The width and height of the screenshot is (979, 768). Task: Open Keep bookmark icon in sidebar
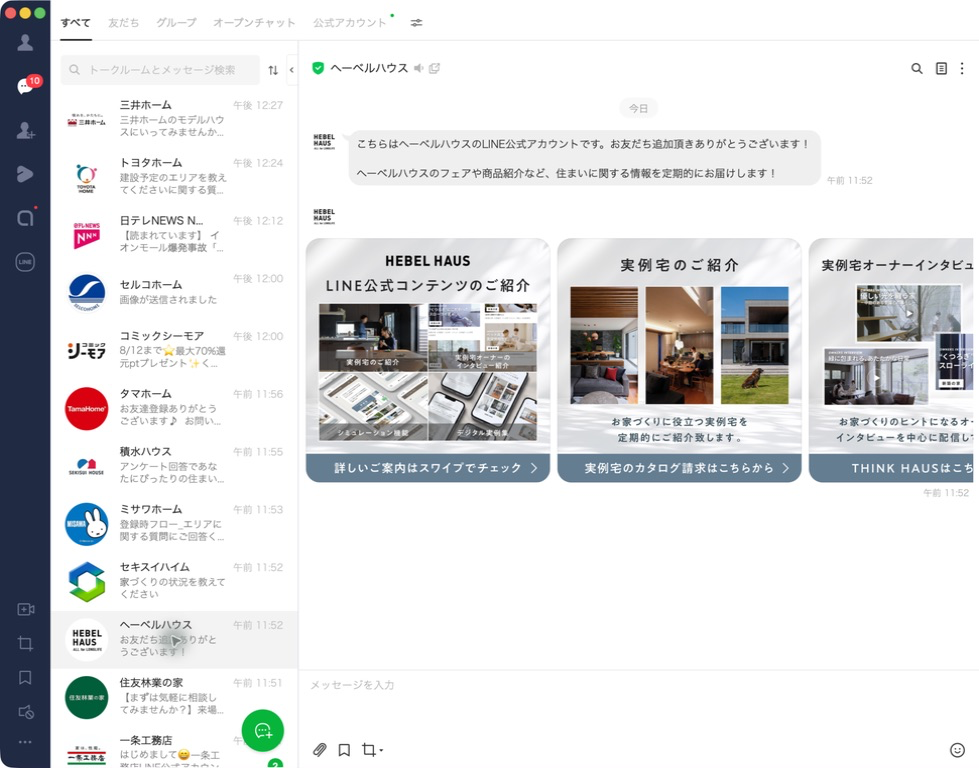25,677
